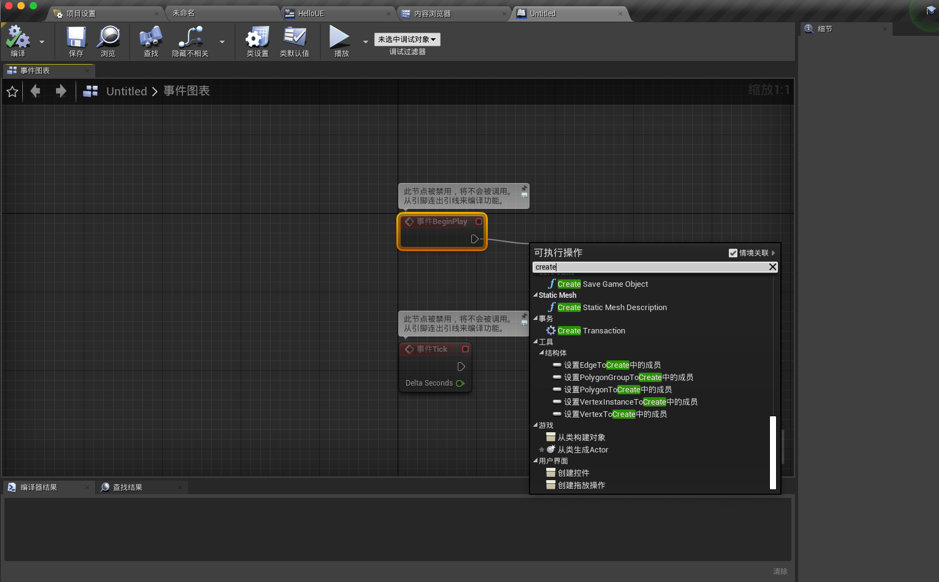Toggle Hide Unrelated (隐藏不相关) icon
This screenshot has height=582, width=939.
(190, 37)
